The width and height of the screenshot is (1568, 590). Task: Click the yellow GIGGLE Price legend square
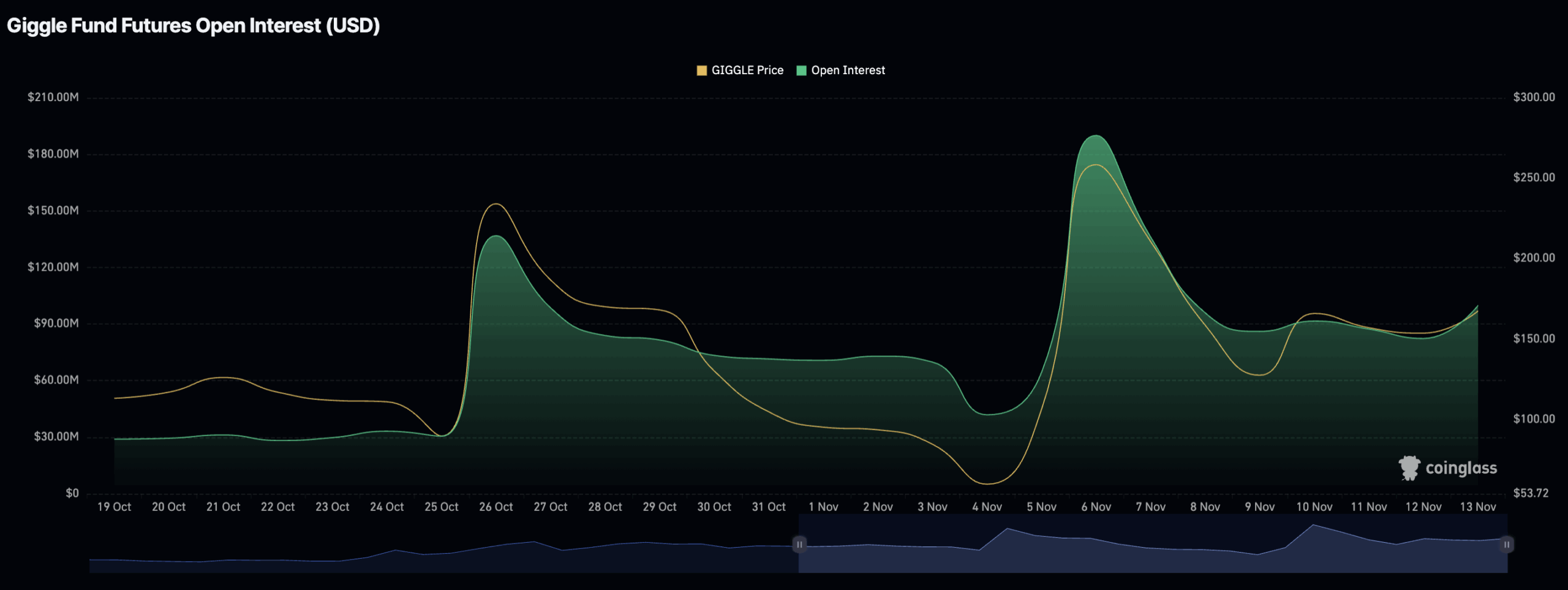point(701,70)
